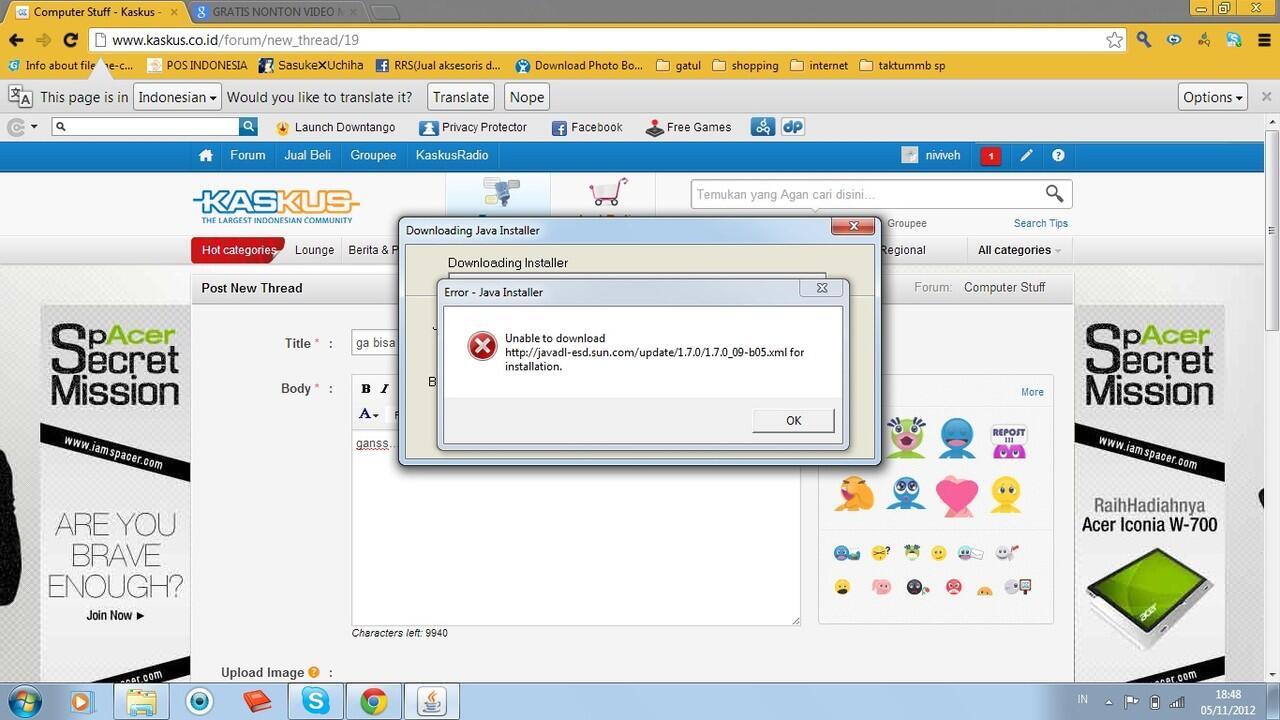Open Java installer taskbar icon
This screenshot has width=1280, height=720.
(433, 701)
